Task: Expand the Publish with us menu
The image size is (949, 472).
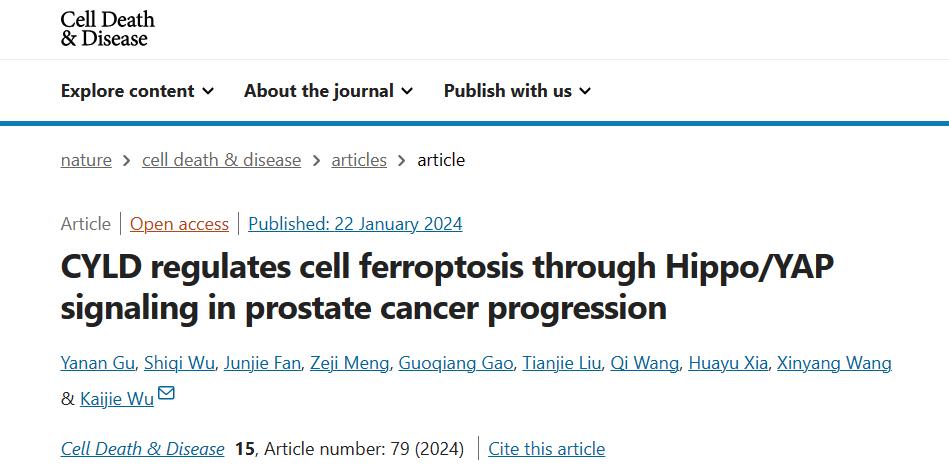Action: pos(517,91)
